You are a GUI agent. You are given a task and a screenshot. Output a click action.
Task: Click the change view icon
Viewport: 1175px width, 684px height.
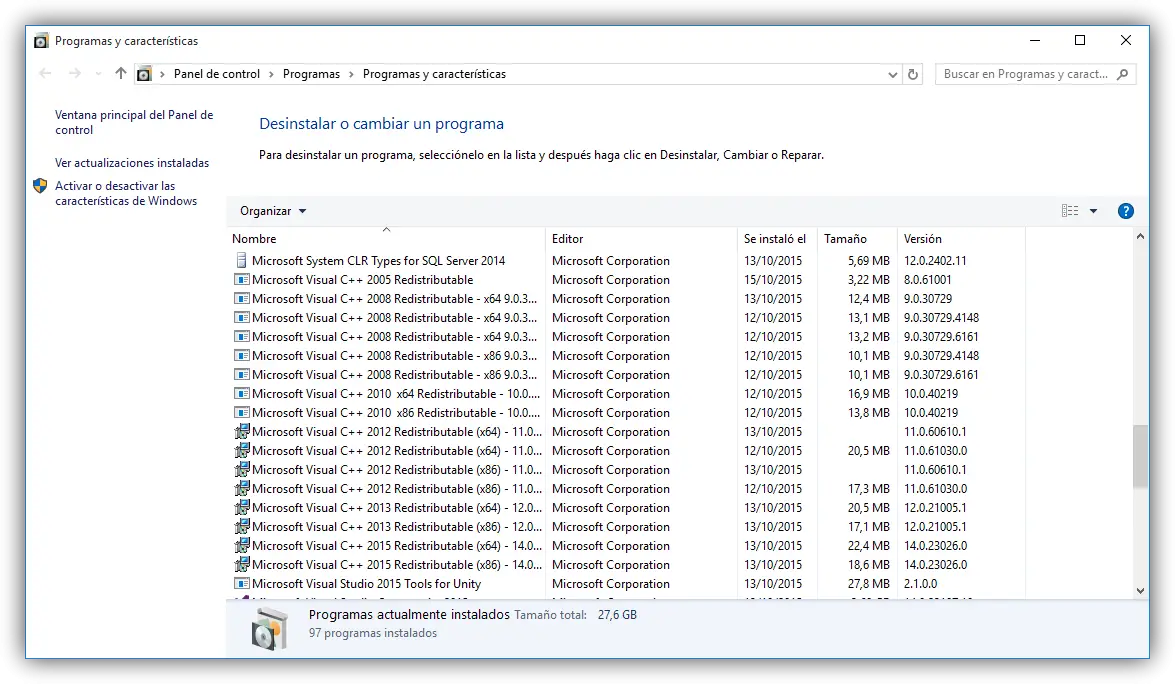pos(1070,211)
